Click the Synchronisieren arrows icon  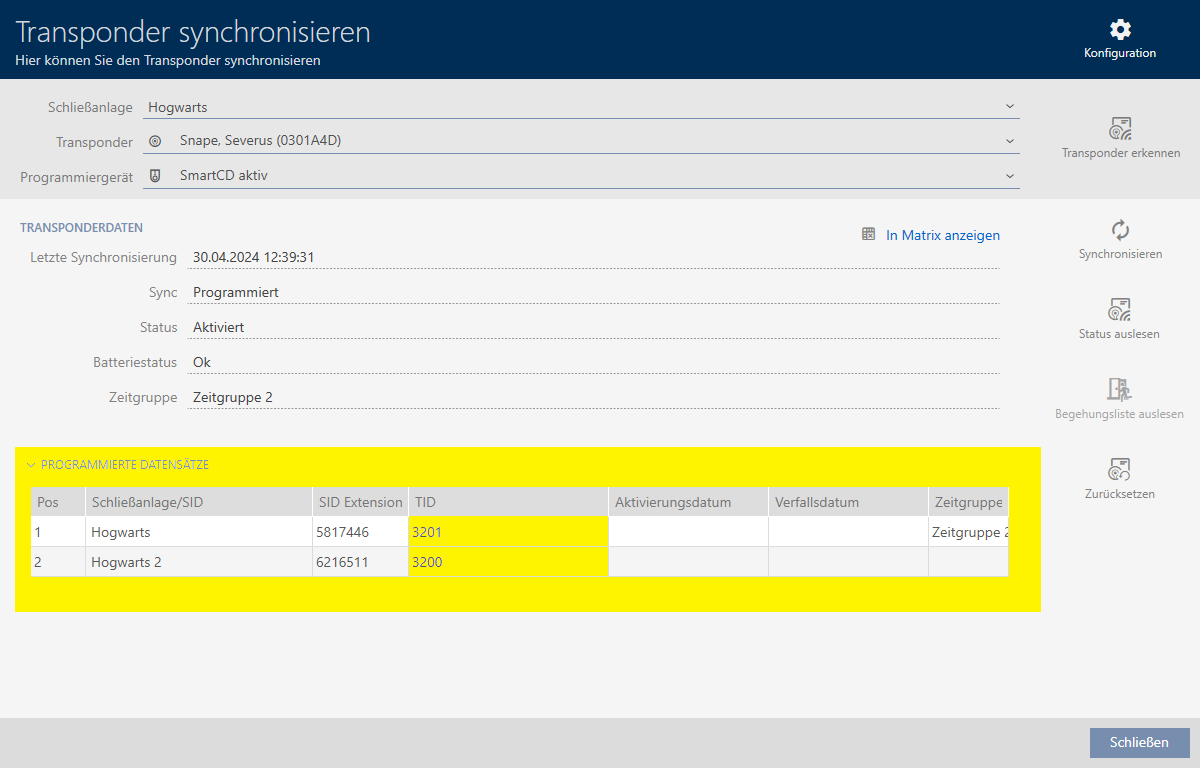coord(1120,230)
